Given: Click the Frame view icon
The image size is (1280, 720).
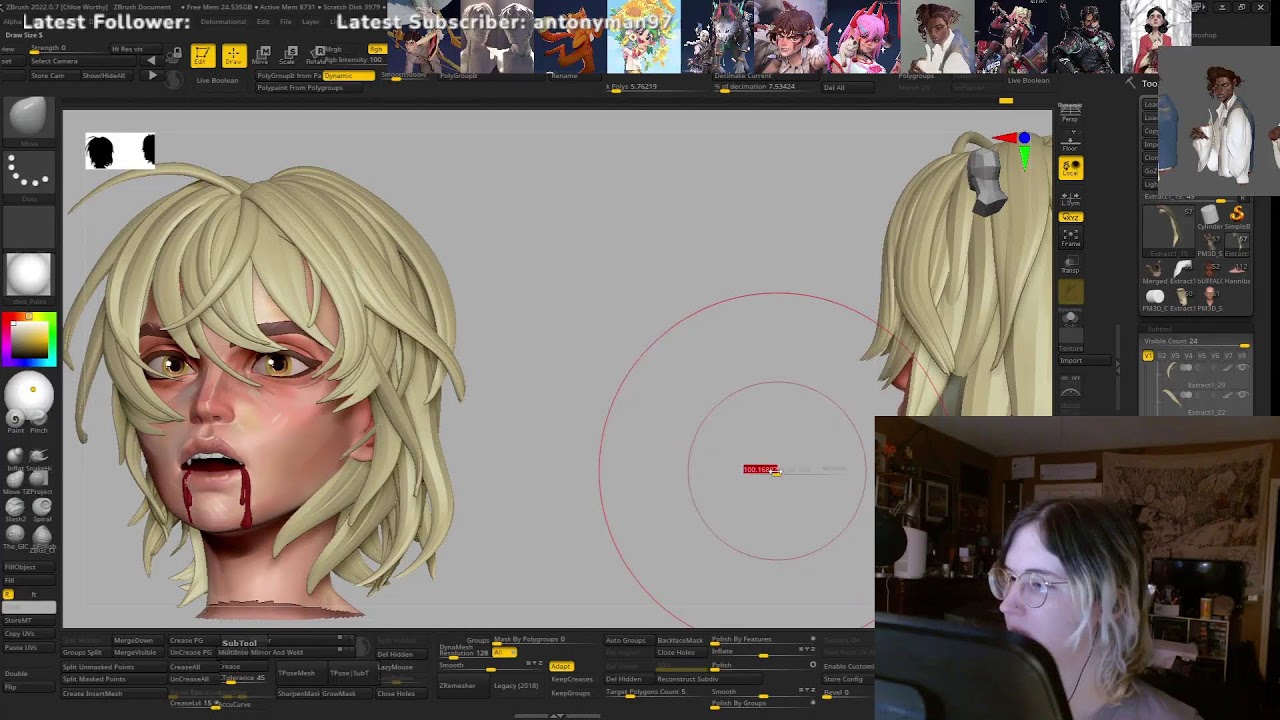Looking at the screenshot, I should (1070, 237).
